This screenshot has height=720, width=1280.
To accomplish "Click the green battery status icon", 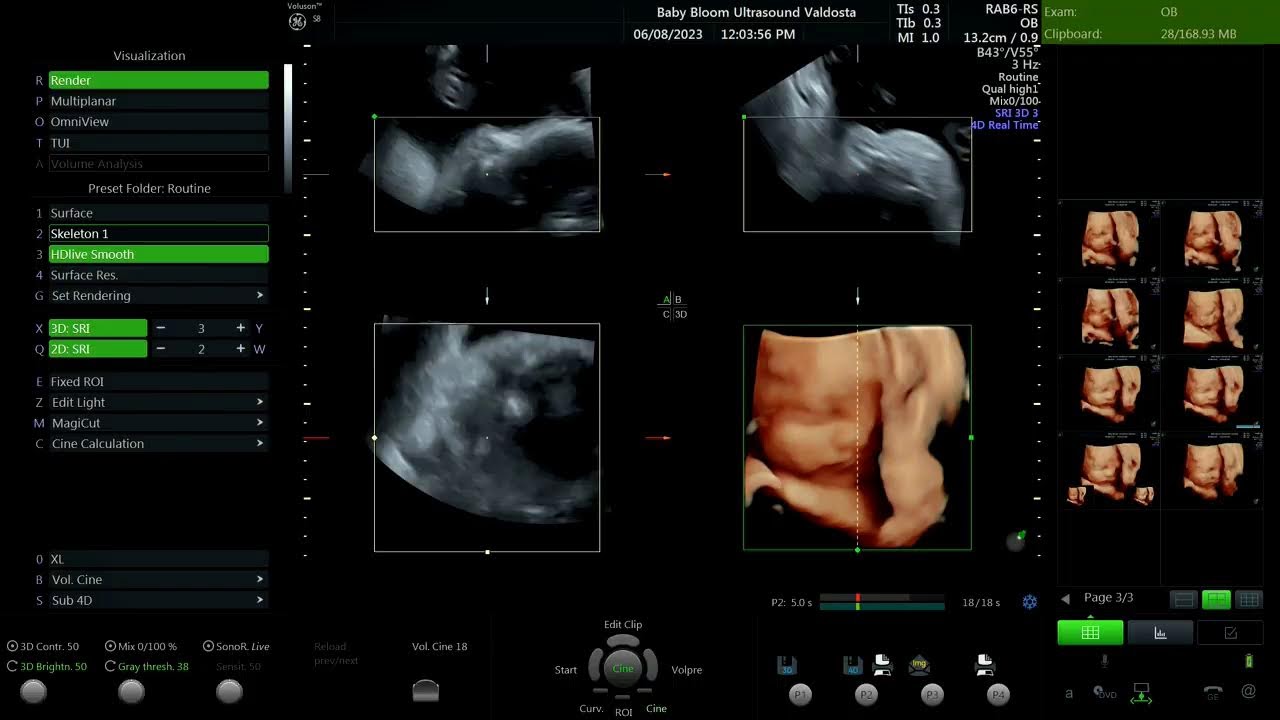I will coord(1248,661).
